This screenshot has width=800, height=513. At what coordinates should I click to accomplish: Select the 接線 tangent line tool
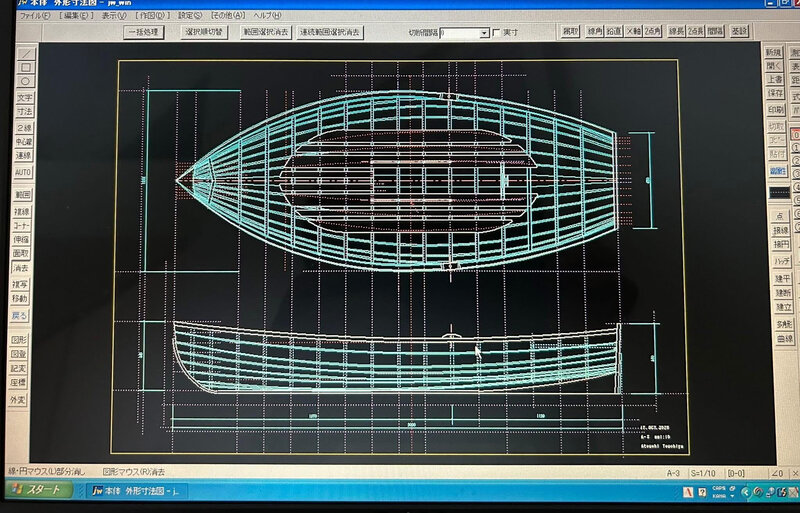pos(780,230)
